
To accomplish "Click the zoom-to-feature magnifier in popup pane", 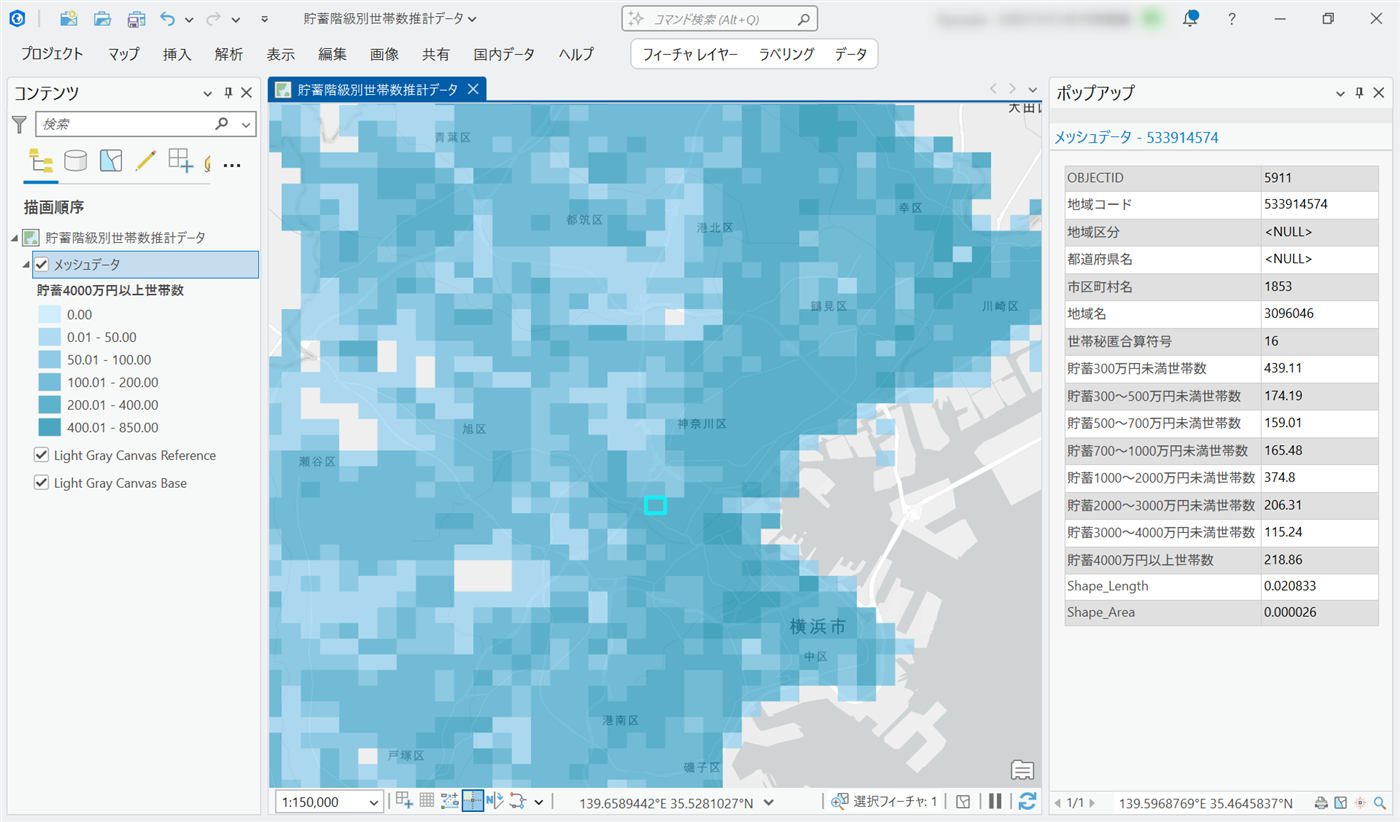I will pos(1380,803).
